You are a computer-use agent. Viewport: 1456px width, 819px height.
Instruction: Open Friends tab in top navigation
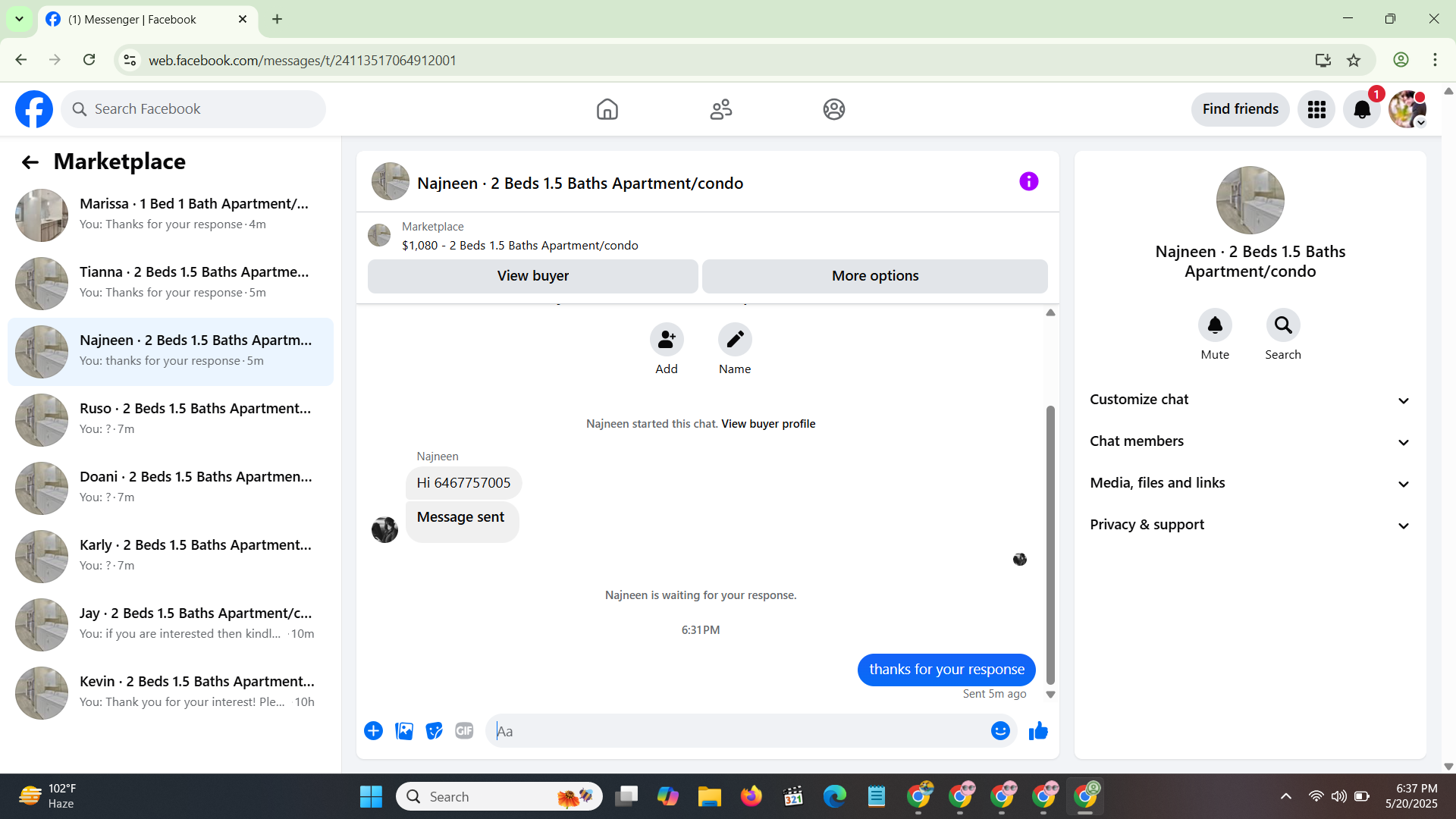pos(720,109)
